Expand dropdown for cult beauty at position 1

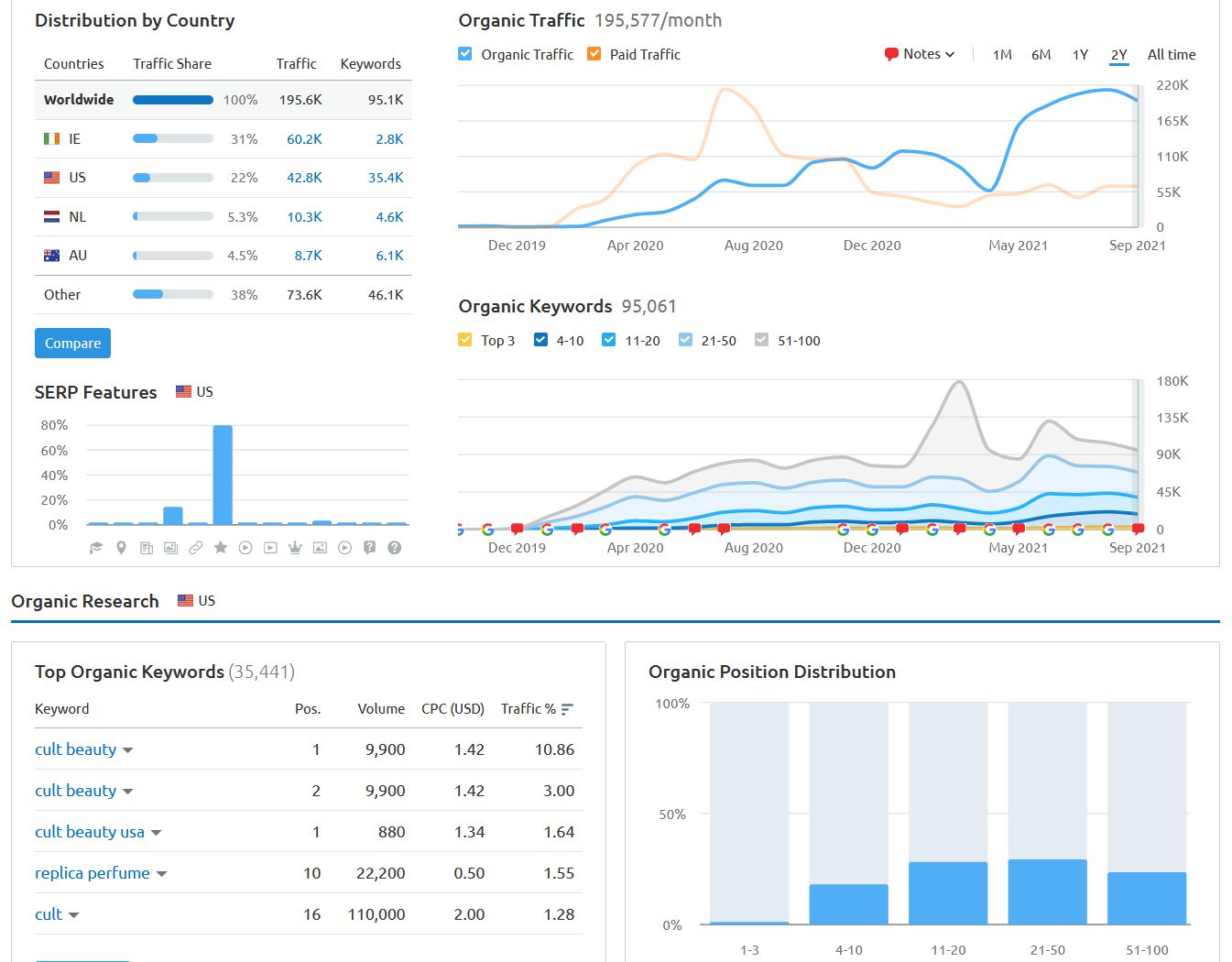[x=127, y=750]
